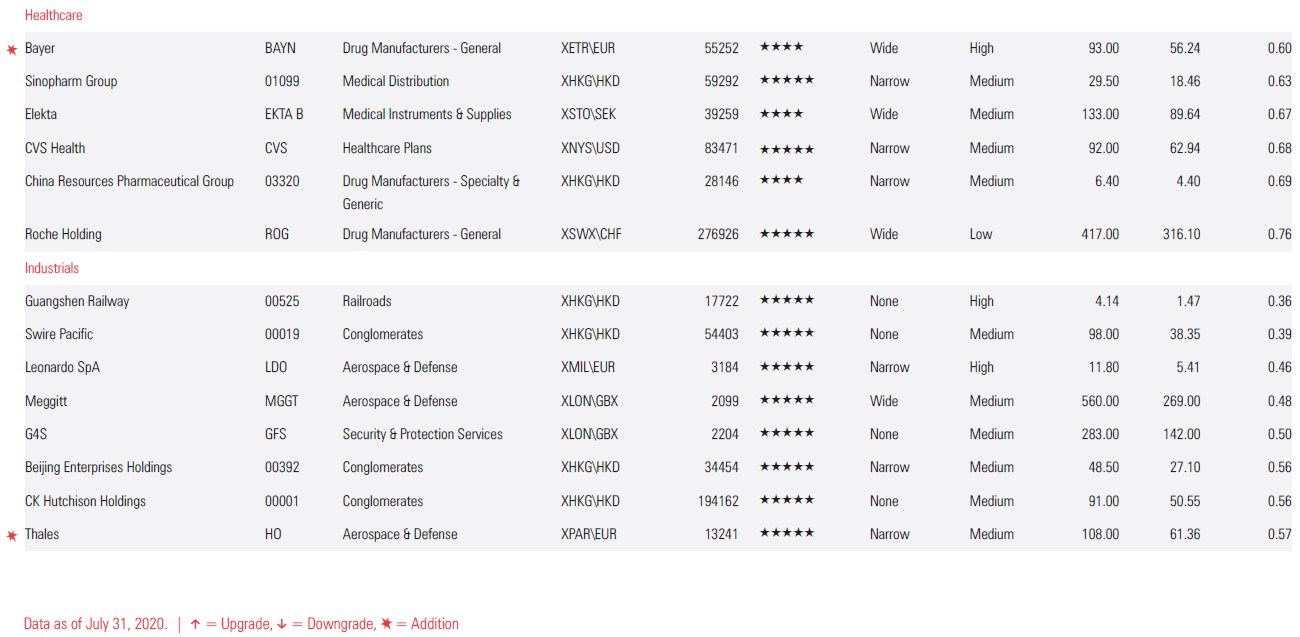
Task: Click the Industrials section heading
Action: [x=52, y=268]
